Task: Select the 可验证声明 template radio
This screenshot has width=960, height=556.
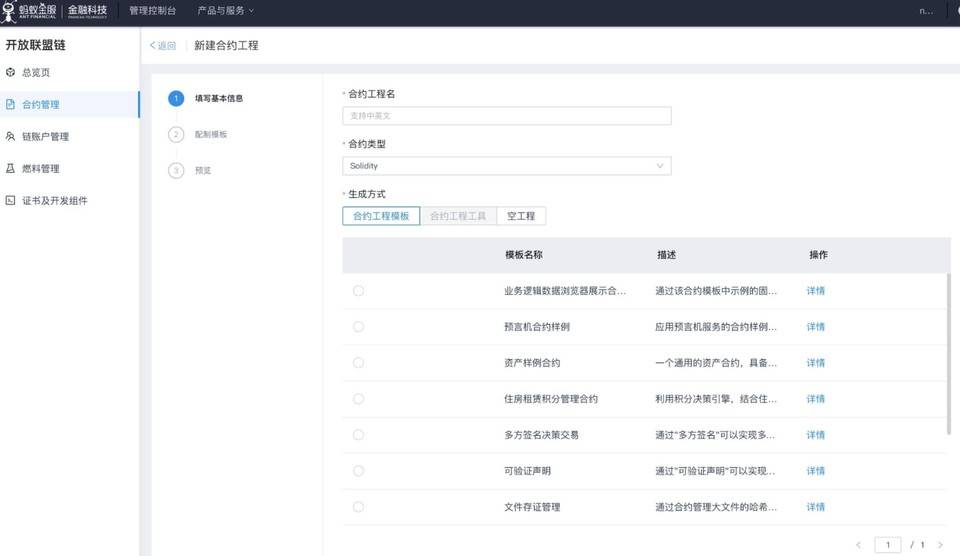Action: [x=358, y=471]
